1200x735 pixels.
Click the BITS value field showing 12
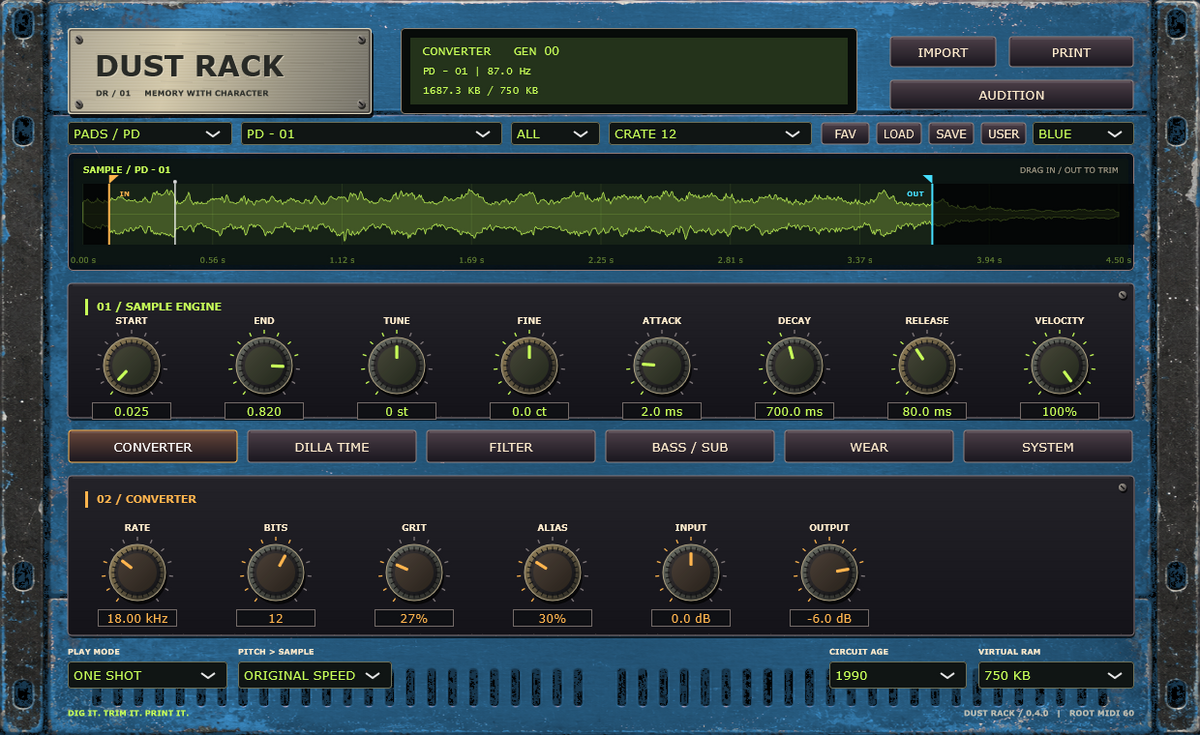276,619
